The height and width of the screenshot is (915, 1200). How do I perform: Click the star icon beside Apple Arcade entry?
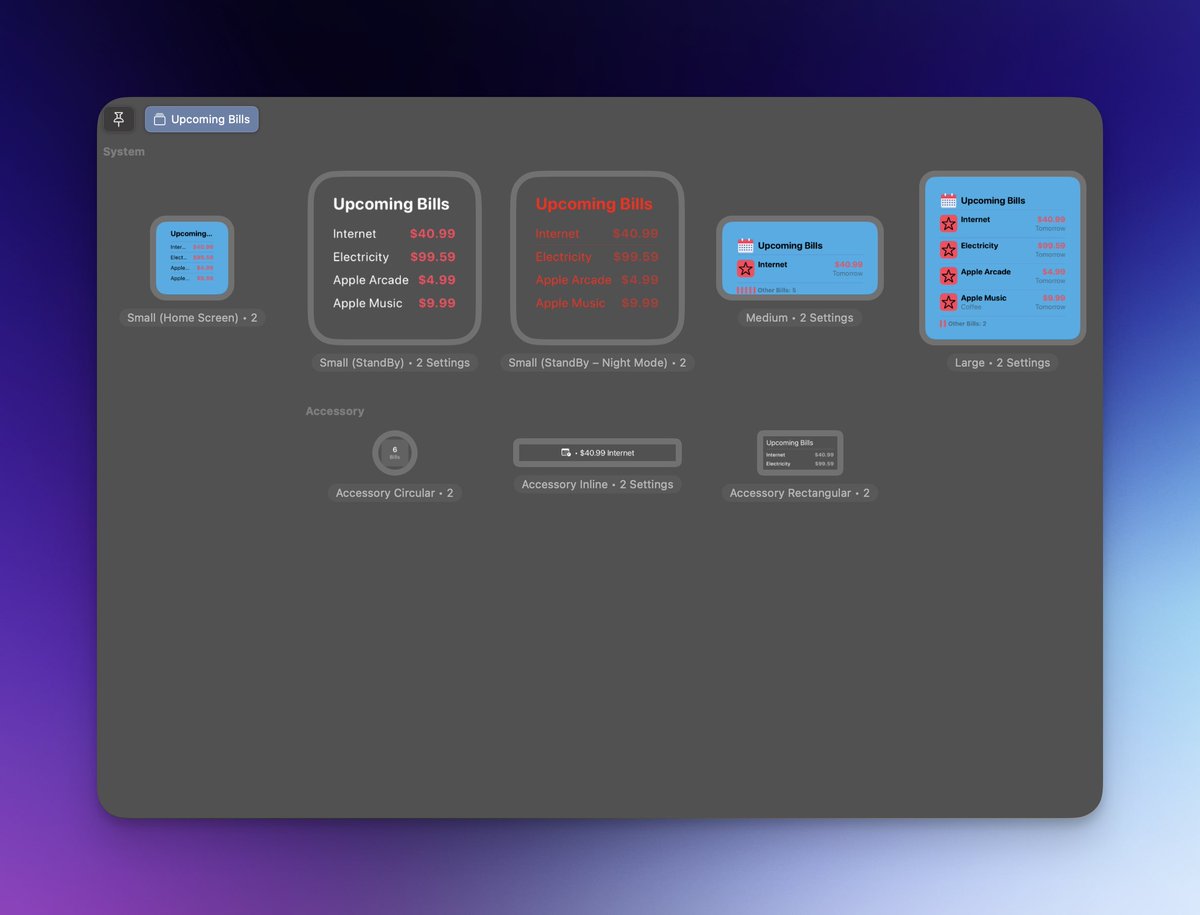coord(947,273)
